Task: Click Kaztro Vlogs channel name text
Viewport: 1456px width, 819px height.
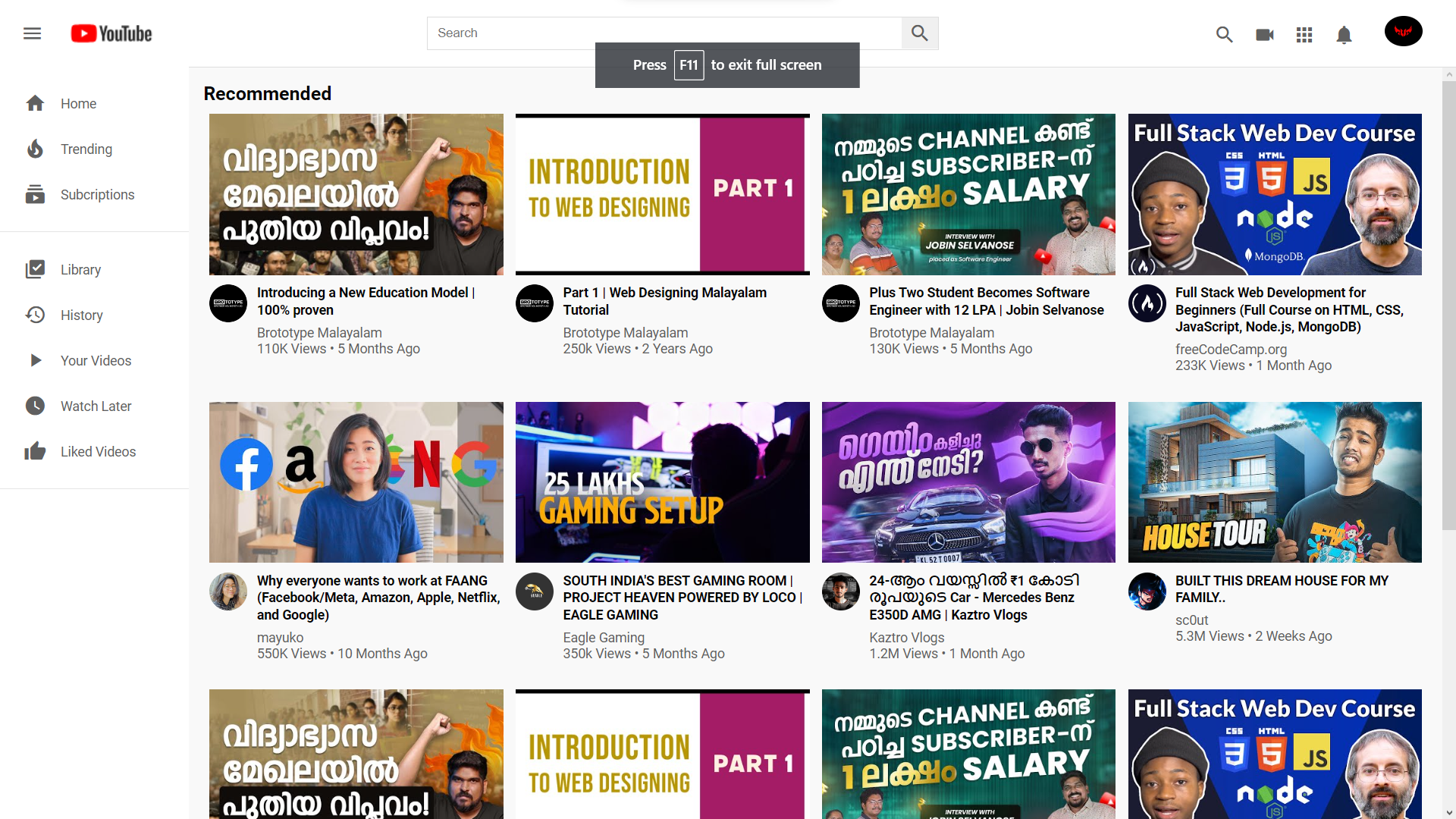Action: click(x=907, y=638)
